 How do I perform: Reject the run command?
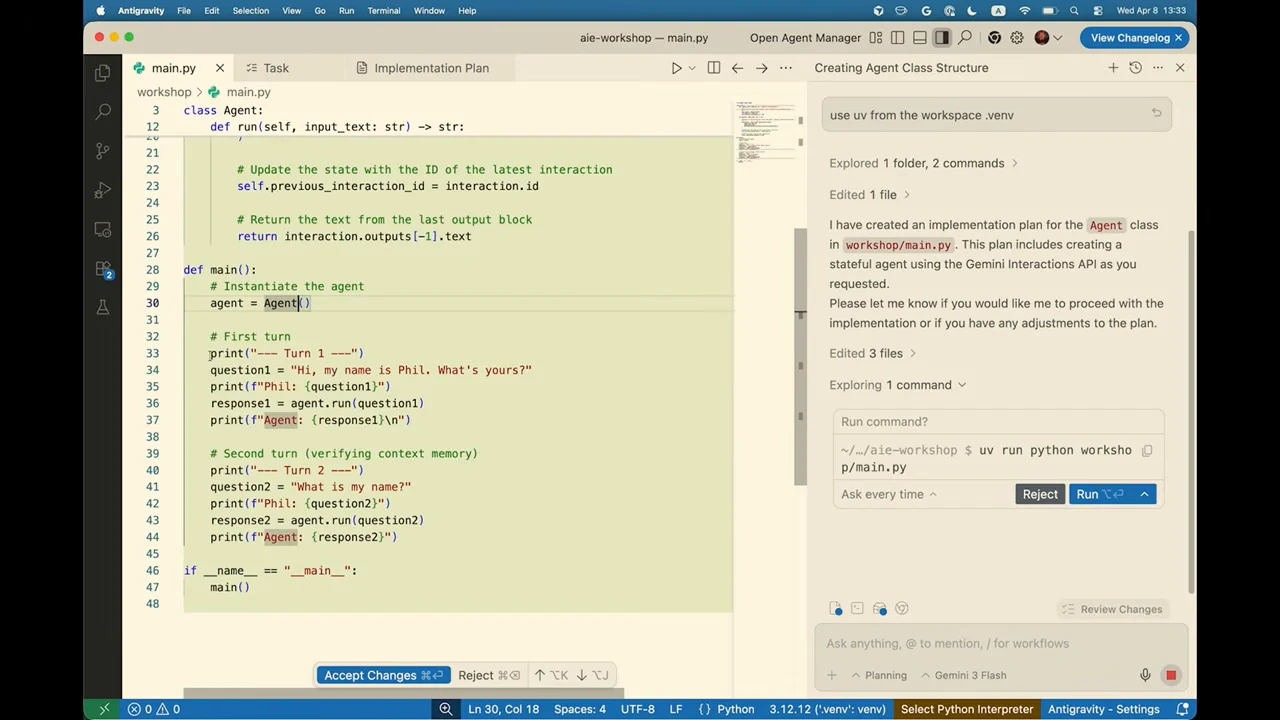coord(1040,494)
